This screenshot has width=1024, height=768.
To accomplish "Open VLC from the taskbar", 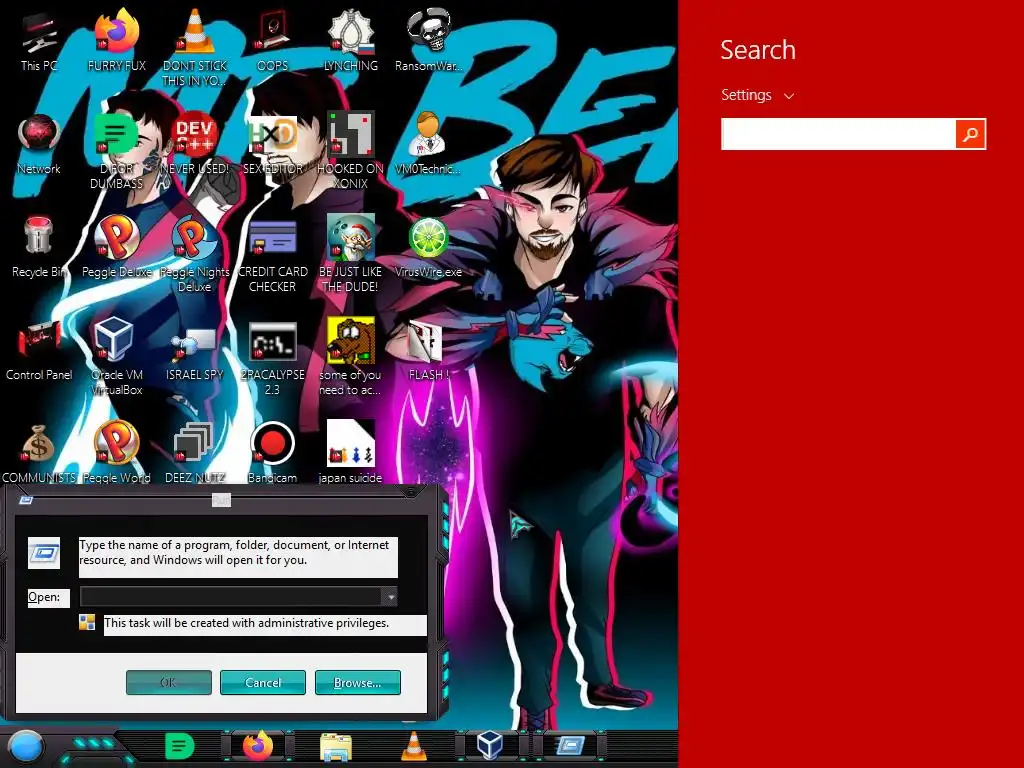I will coord(413,746).
